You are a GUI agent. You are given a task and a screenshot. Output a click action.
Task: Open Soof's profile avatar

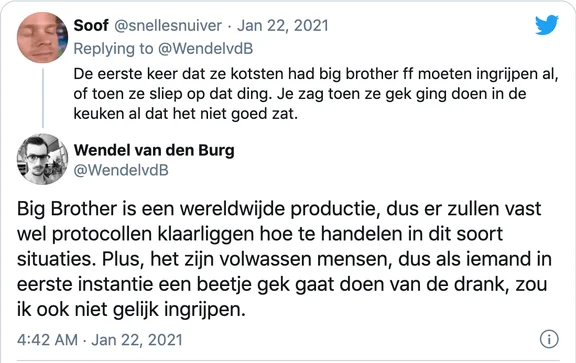click(x=42, y=37)
